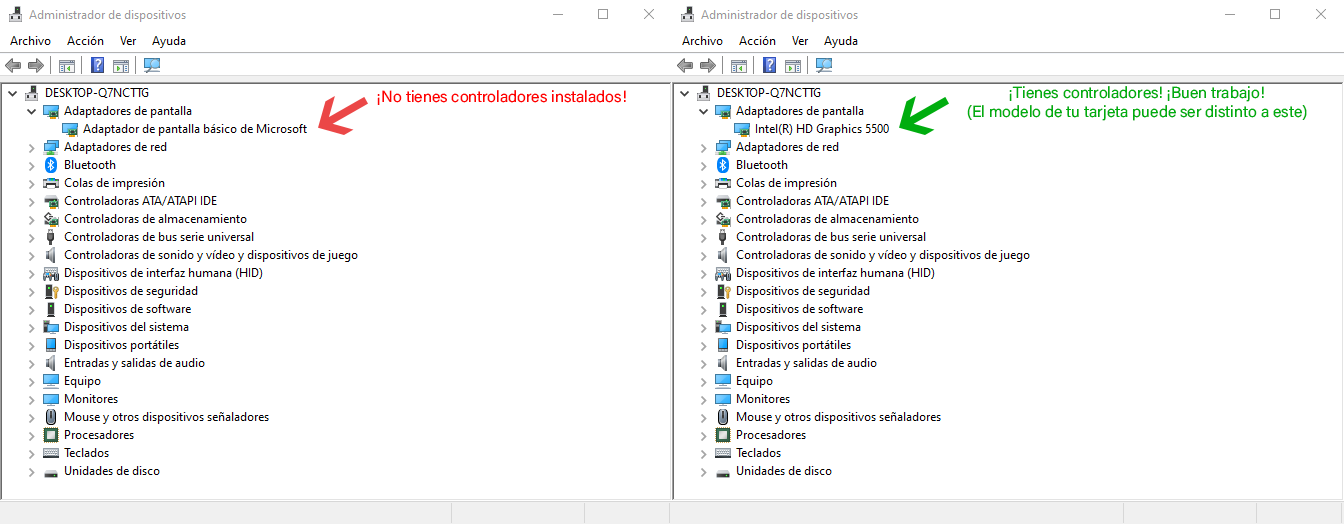Click the scan for hardware changes icon, left window
The height and width of the screenshot is (524, 1344).
tap(152, 65)
